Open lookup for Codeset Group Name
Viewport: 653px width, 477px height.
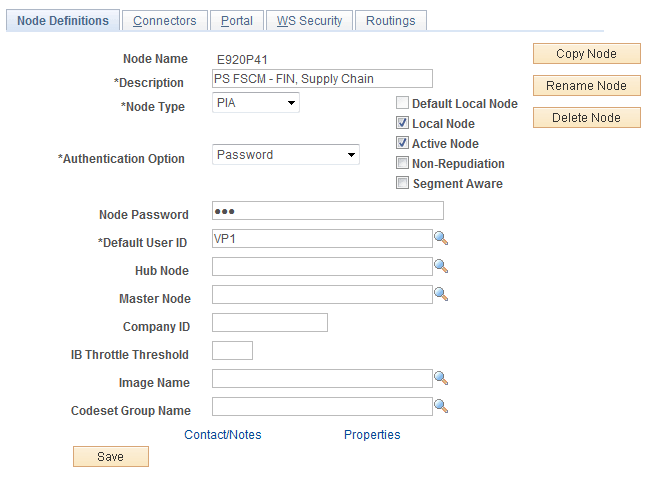[x=441, y=407]
